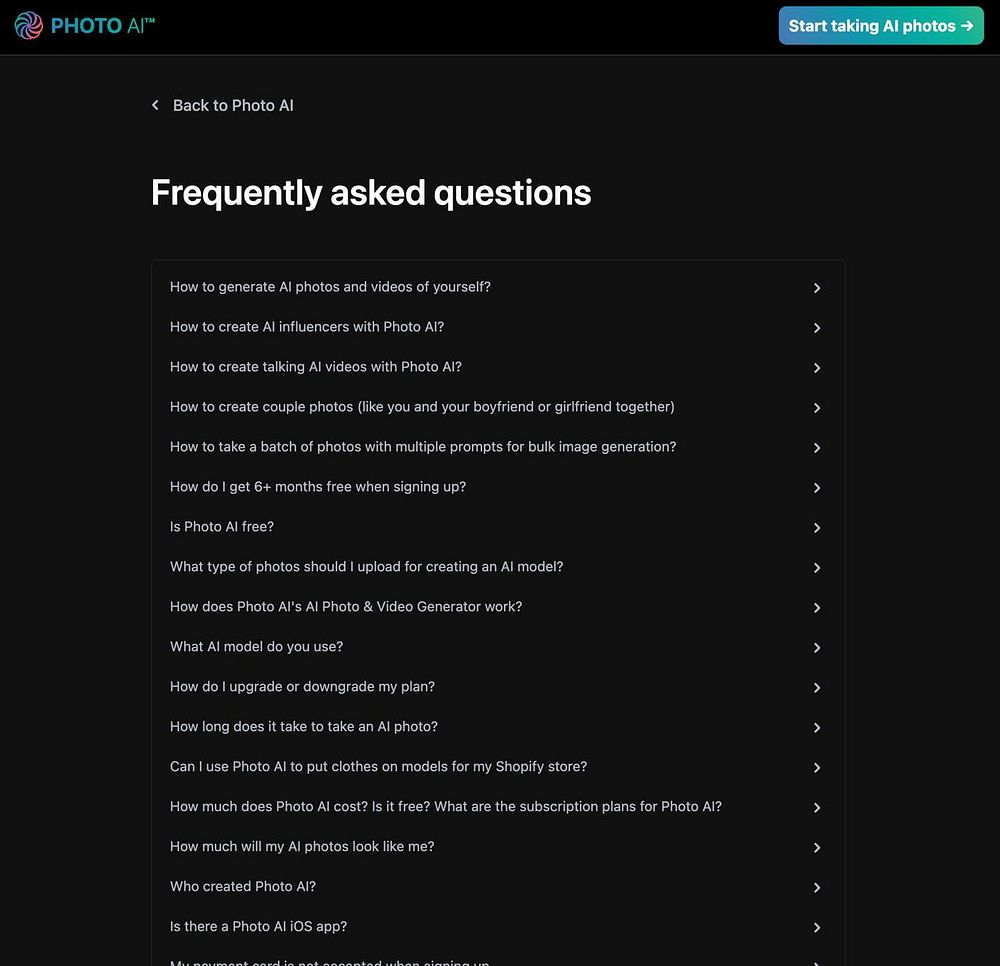Expand the Shopify store clothes question

[x=378, y=767]
